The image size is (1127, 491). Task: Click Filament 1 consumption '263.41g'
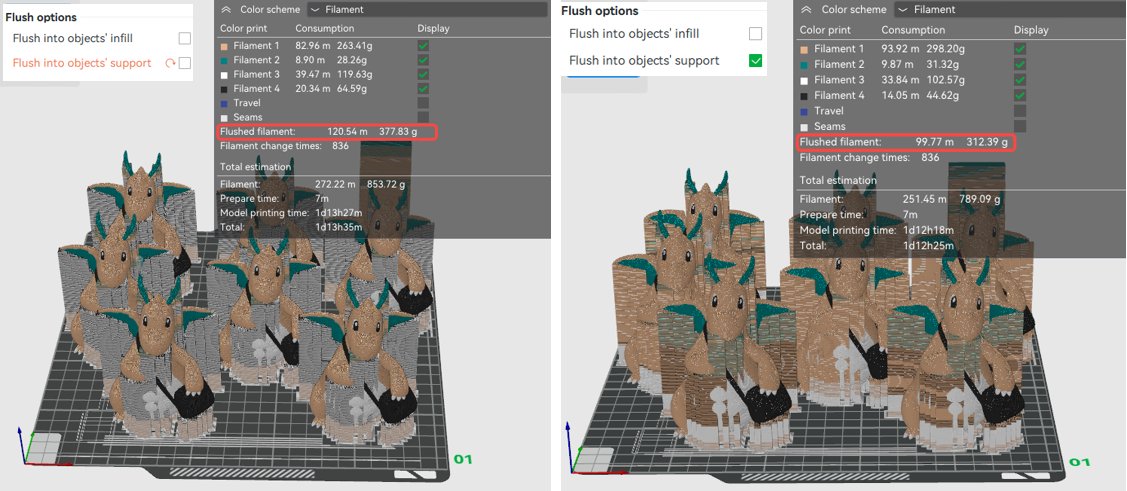(x=356, y=47)
